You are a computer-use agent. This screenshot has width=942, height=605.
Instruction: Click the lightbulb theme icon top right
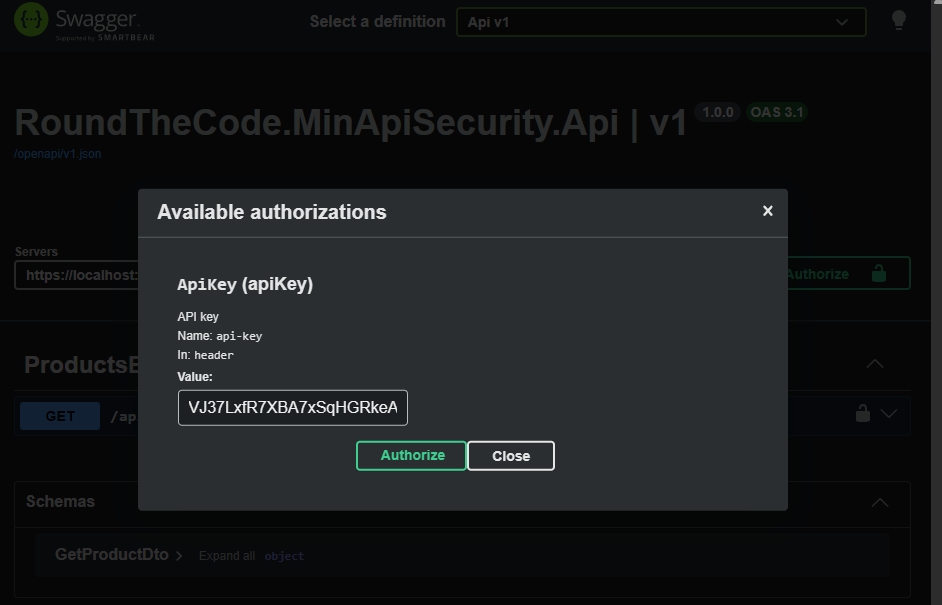point(898,19)
